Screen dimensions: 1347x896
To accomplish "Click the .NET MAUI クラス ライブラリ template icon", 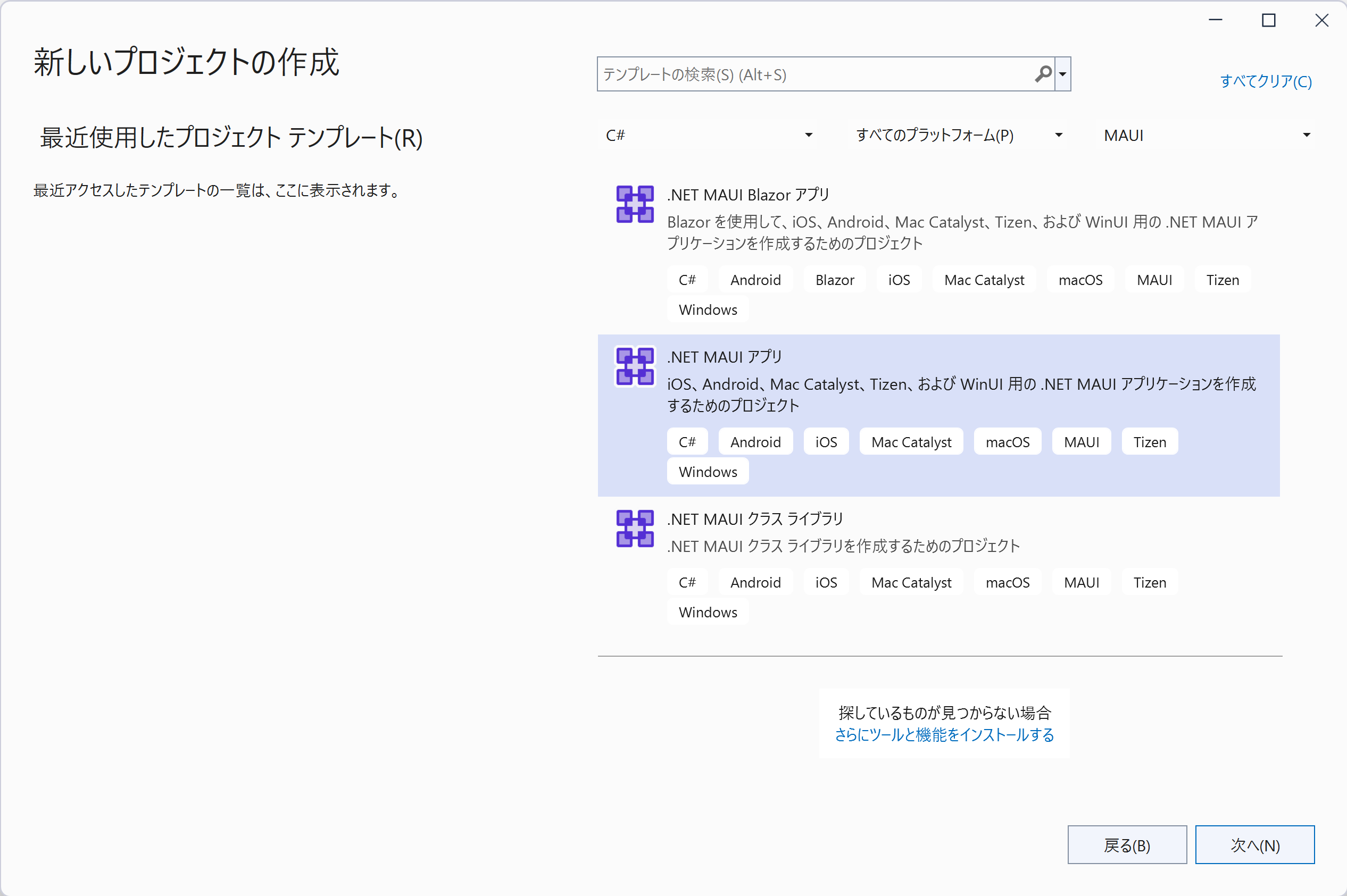I will tap(635, 529).
